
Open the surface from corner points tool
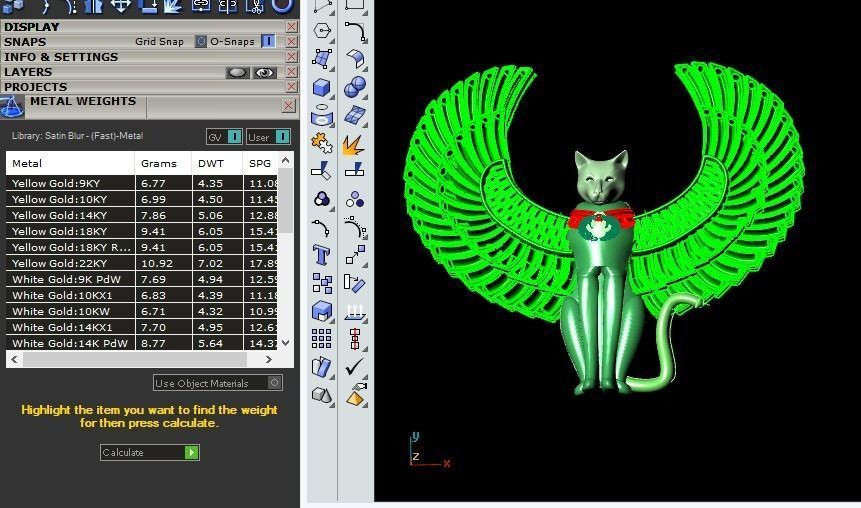[x=322, y=58]
